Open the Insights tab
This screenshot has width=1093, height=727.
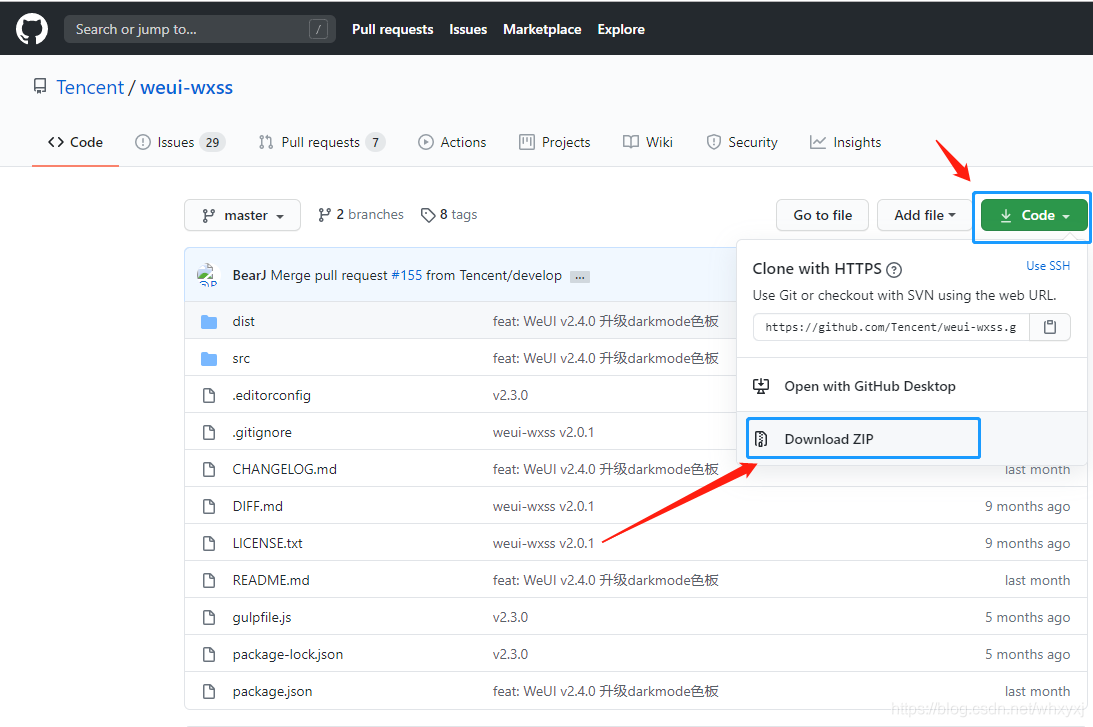tap(845, 142)
